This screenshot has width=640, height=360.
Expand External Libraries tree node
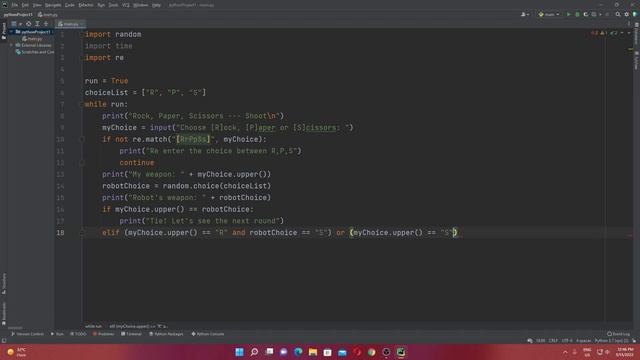[x=12, y=45]
